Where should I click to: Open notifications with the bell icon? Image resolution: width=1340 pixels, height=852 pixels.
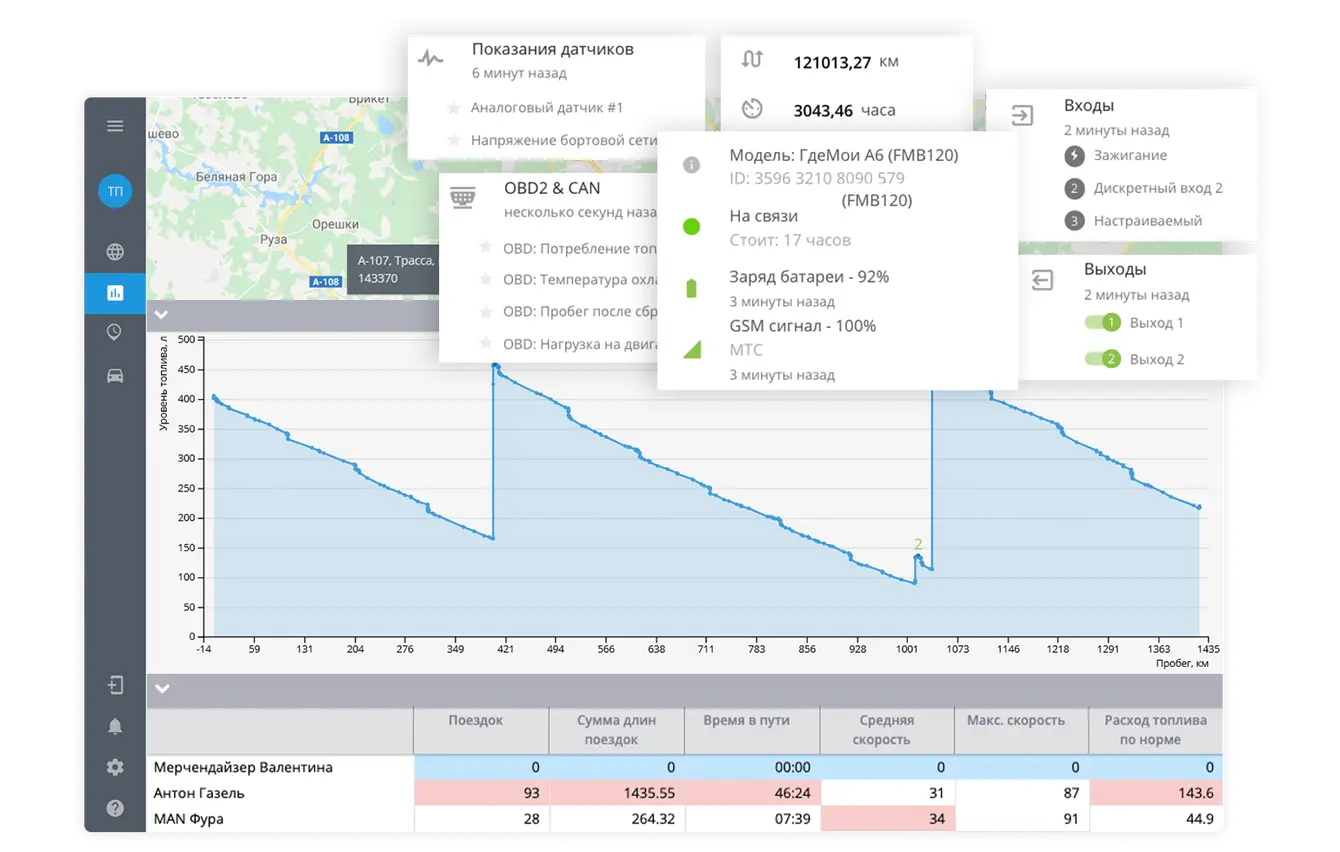(x=114, y=726)
